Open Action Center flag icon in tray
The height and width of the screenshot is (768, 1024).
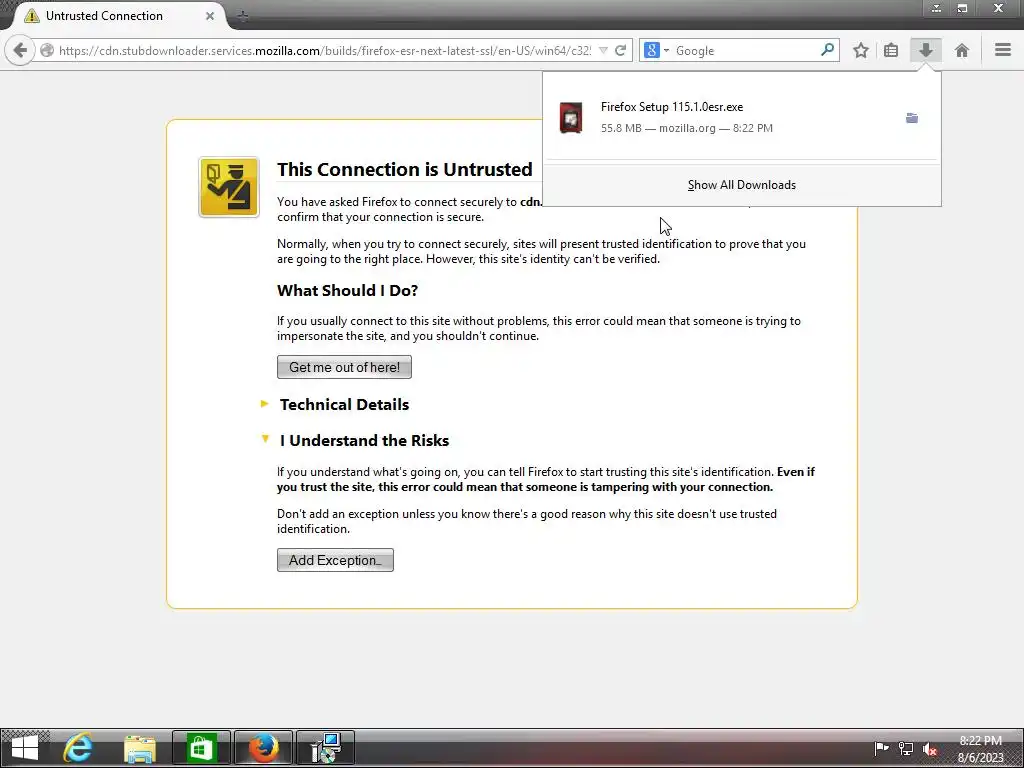point(881,748)
